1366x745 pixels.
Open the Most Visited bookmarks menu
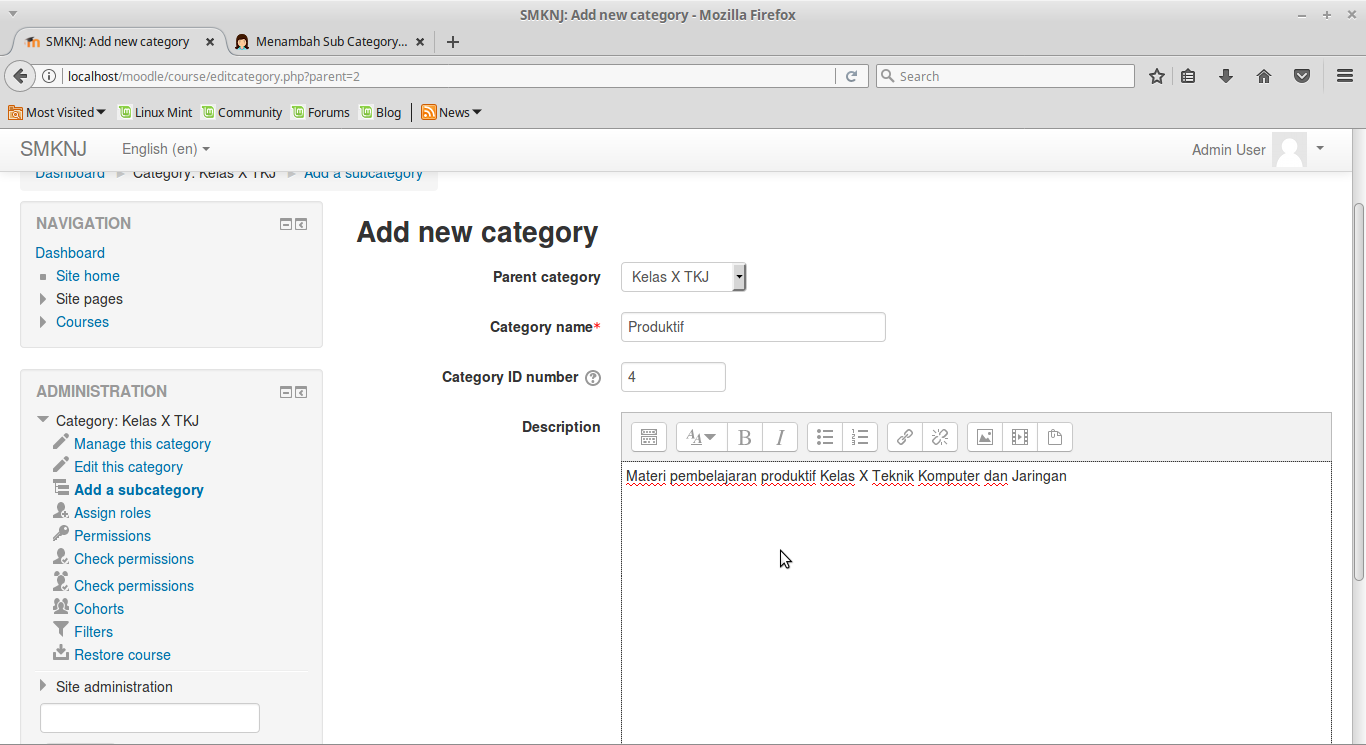click(x=58, y=112)
